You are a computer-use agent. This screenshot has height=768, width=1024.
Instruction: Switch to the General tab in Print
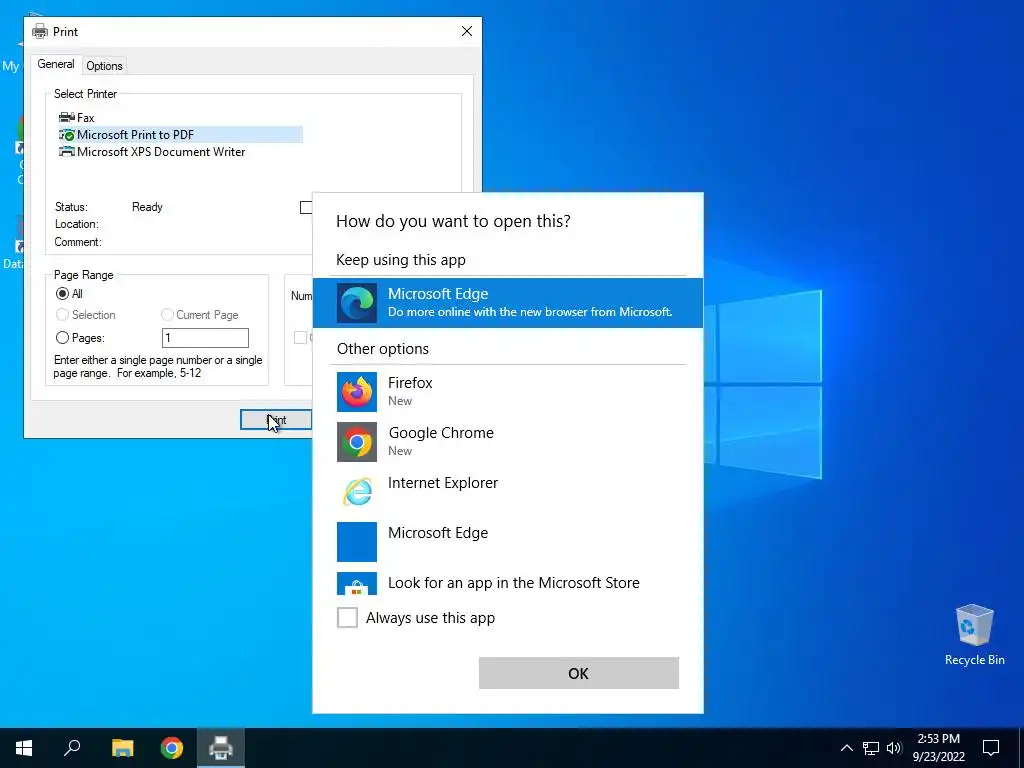click(56, 64)
